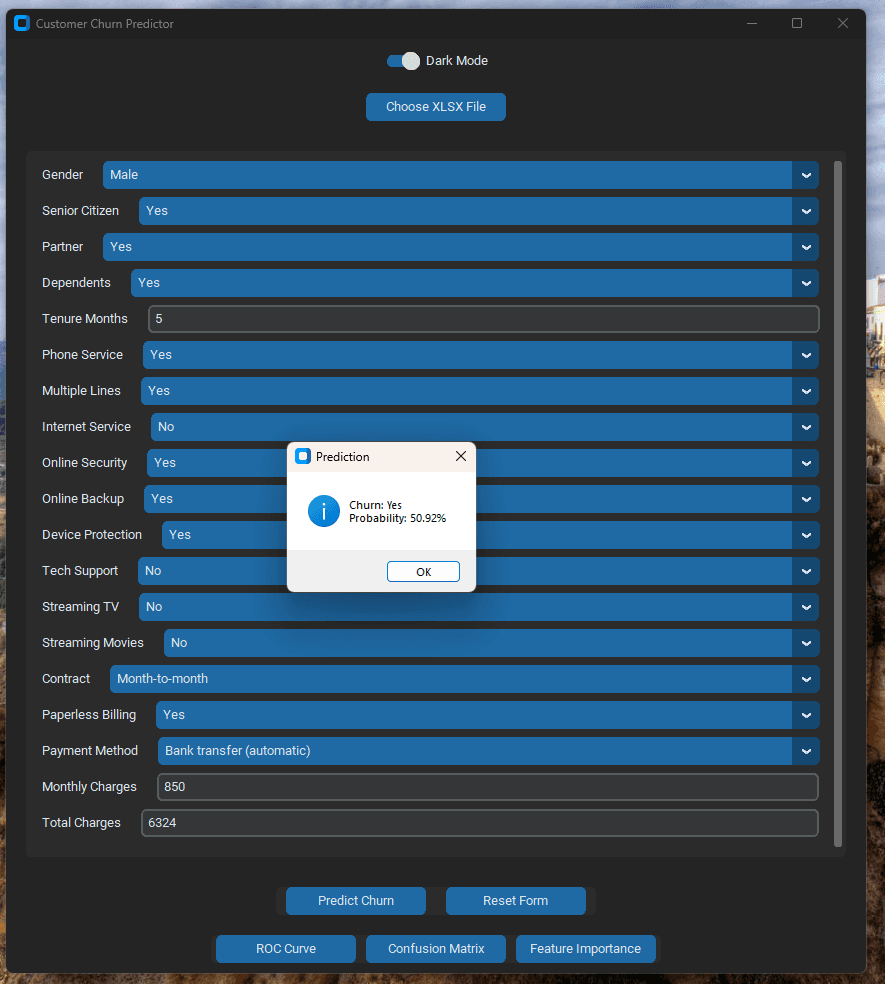
Task: Click the Reset Form button
Action: (x=515, y=901)
